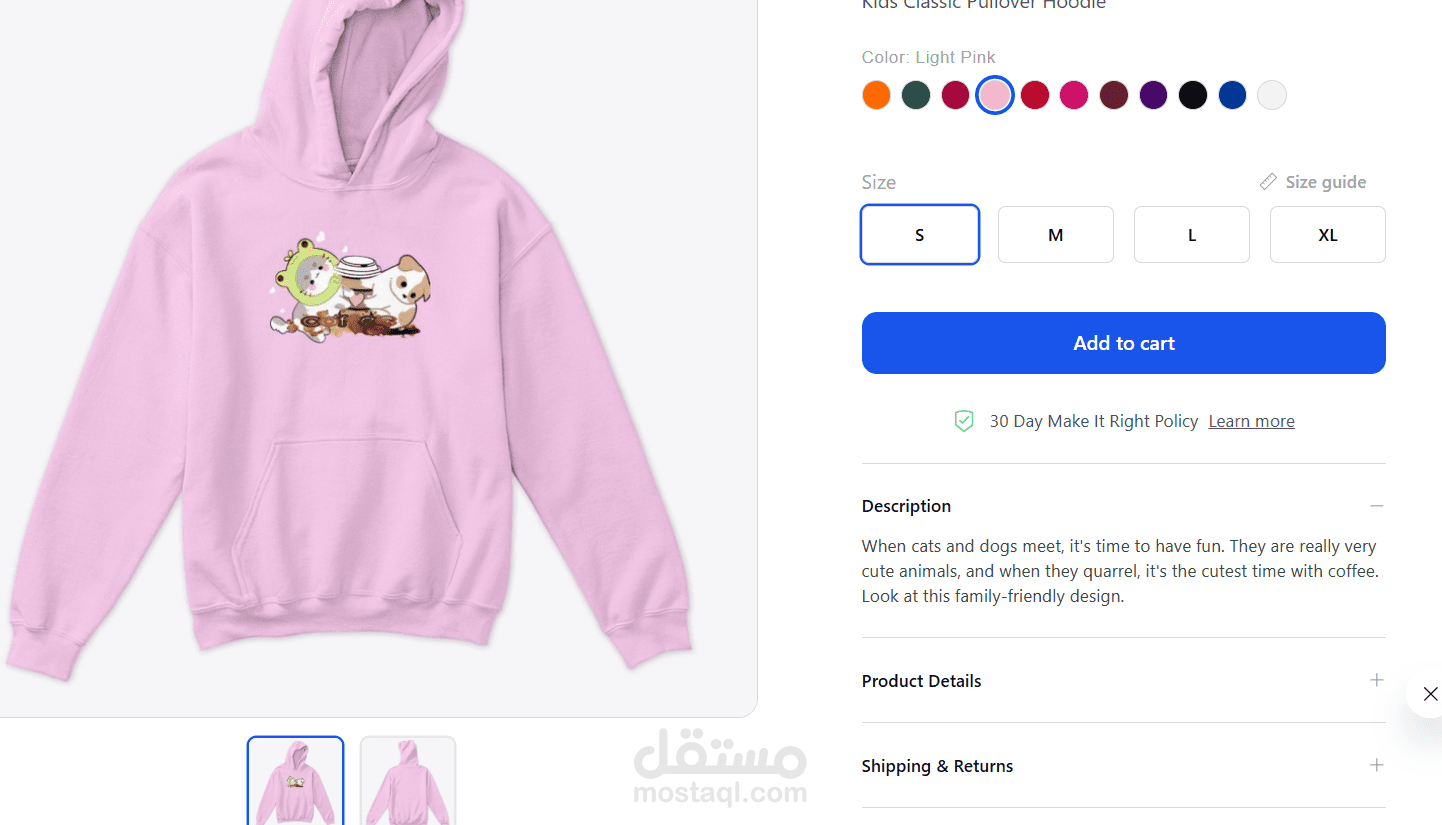Collapse the Description section minus icon
Image resolution: width=1442 pixels, height=825 pixels.
pyautogui.click(x=1377, y=506)
